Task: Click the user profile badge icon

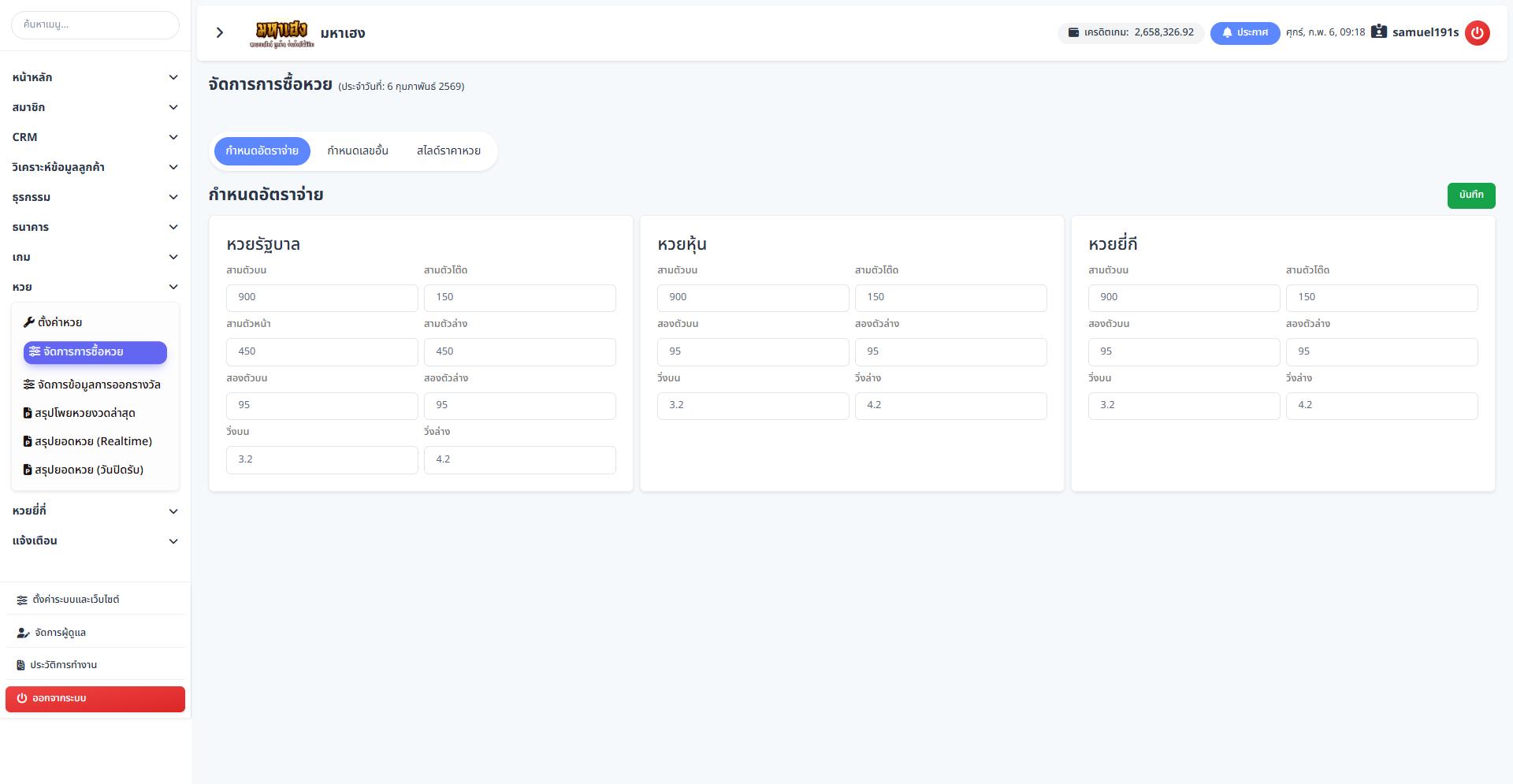Action: (x=1378, y=32)
